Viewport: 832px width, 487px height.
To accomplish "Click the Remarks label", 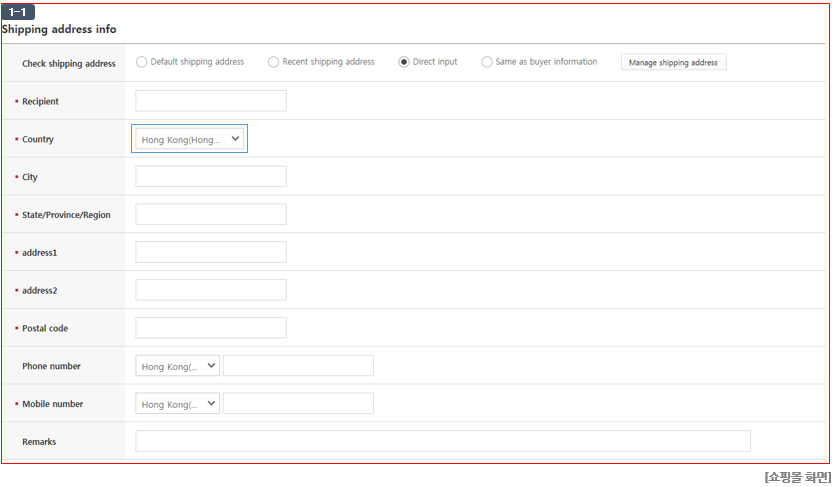I will pos(39,442).
